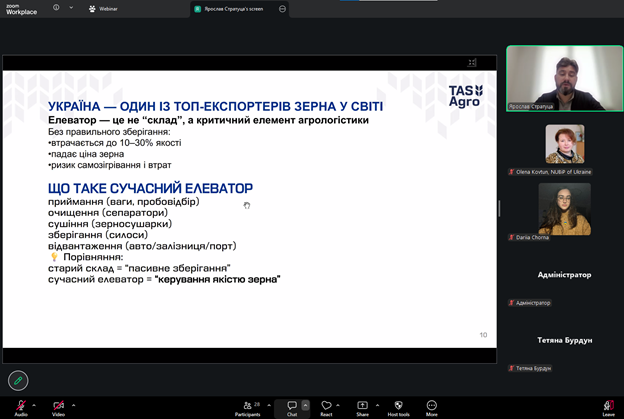The width and height of the screenshot is (624, 419).
Task: Click line 'старий склад = "пасивне зберігання"'
Action: point(139,268)
